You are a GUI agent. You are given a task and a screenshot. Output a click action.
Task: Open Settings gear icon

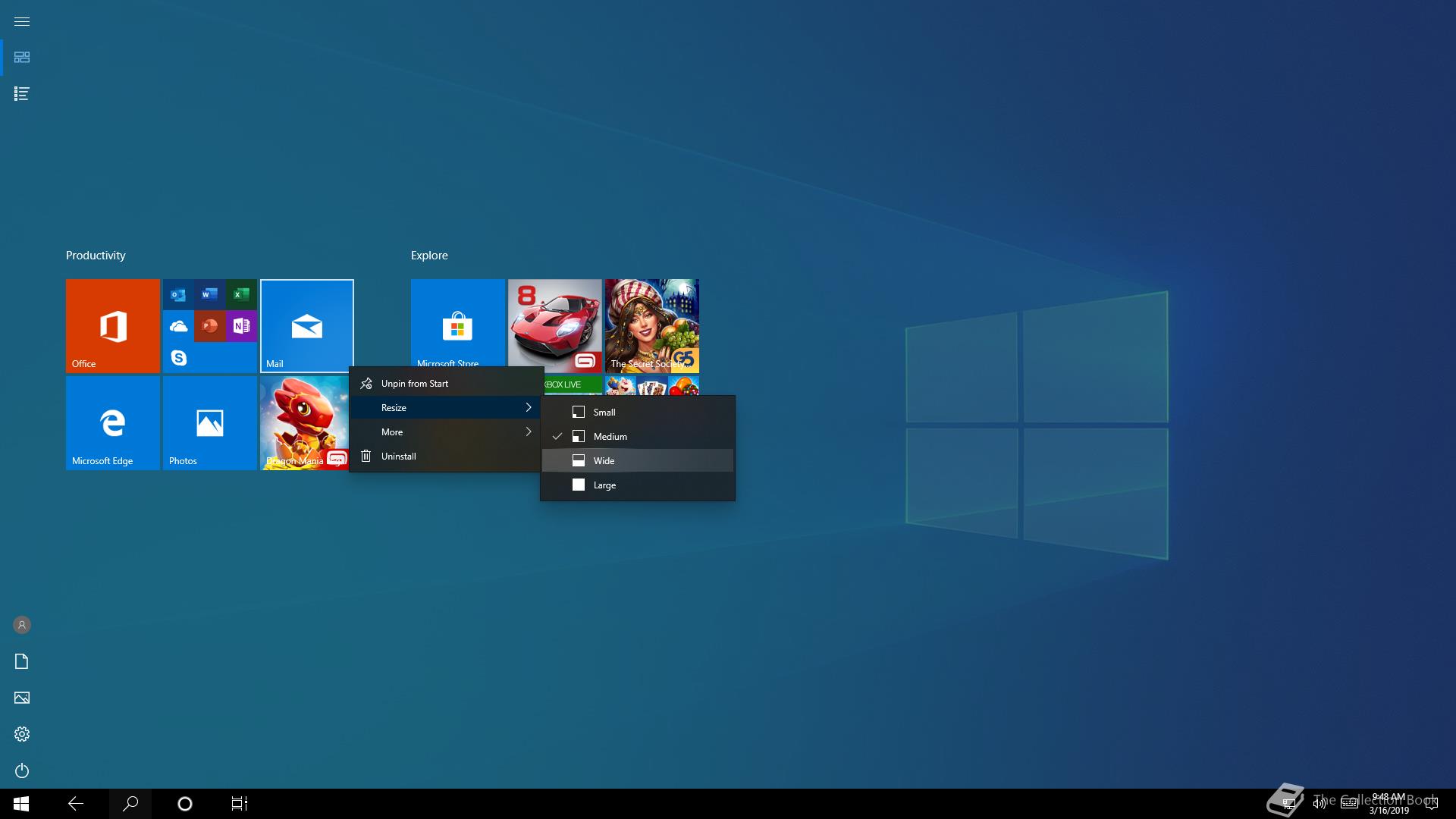tap(22, 734)
